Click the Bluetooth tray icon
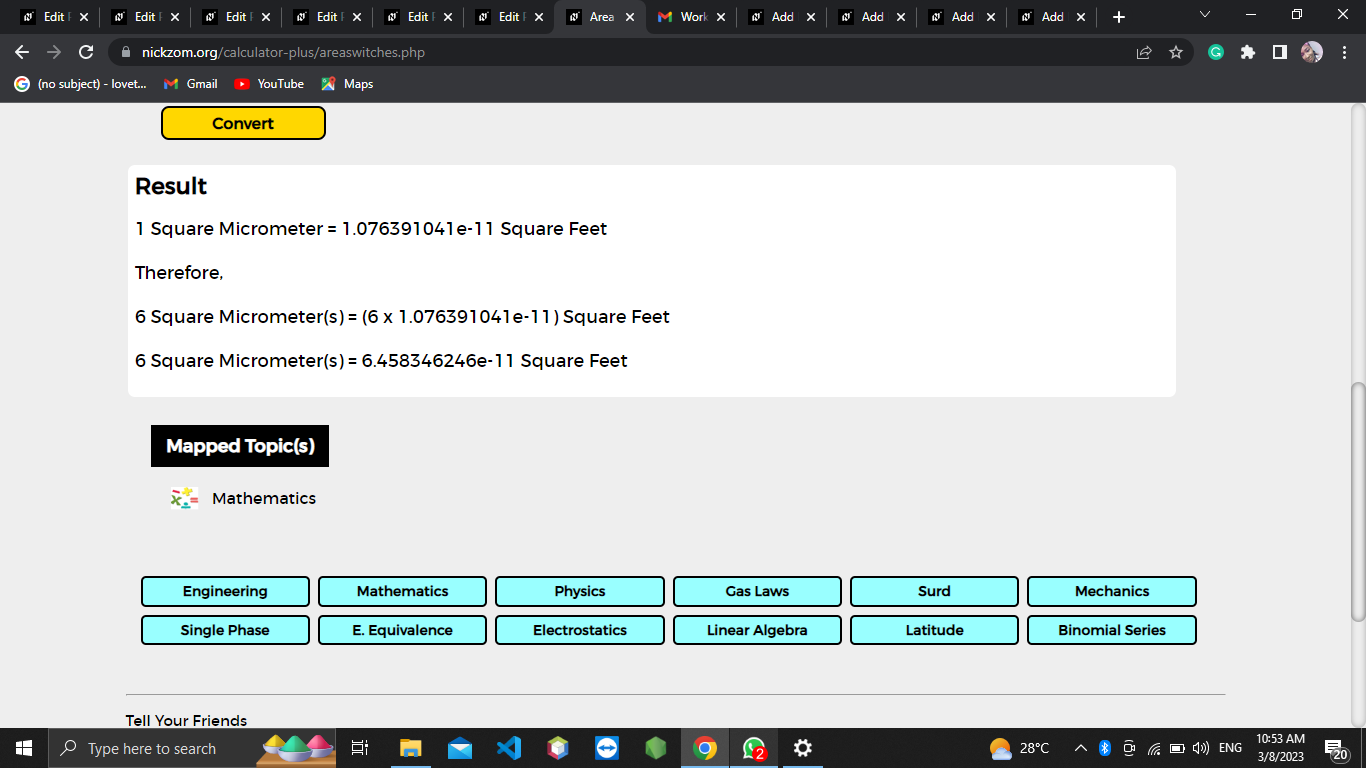The height and width of the screenshot is (768, 1366). click(1105, 748)
